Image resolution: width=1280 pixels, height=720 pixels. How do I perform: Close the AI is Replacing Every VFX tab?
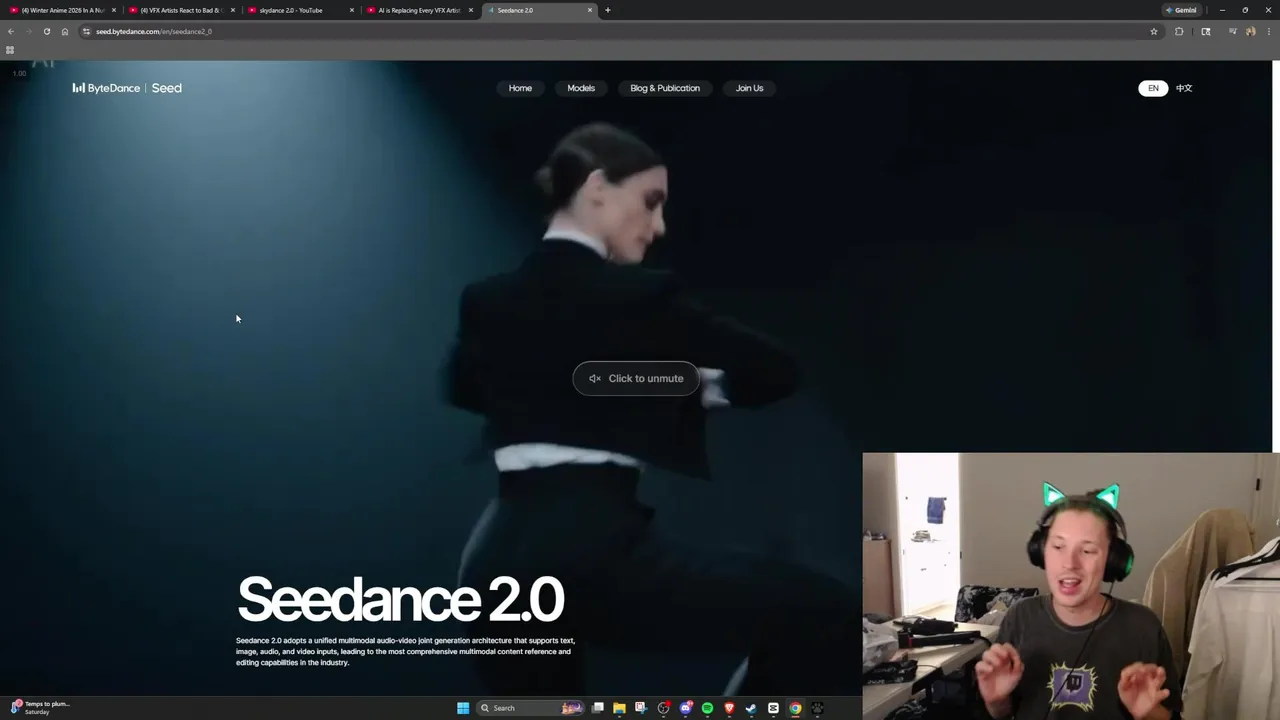[471, 10]
